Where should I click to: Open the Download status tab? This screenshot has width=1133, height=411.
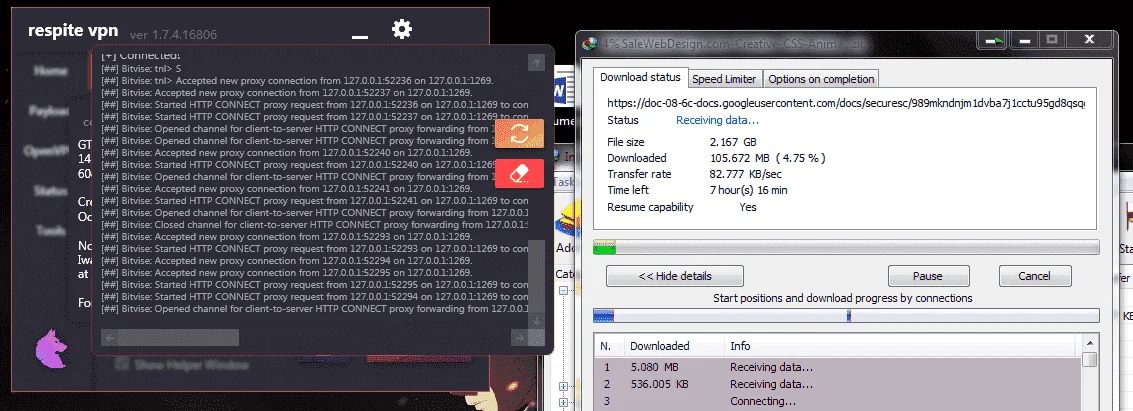[640, 77]
